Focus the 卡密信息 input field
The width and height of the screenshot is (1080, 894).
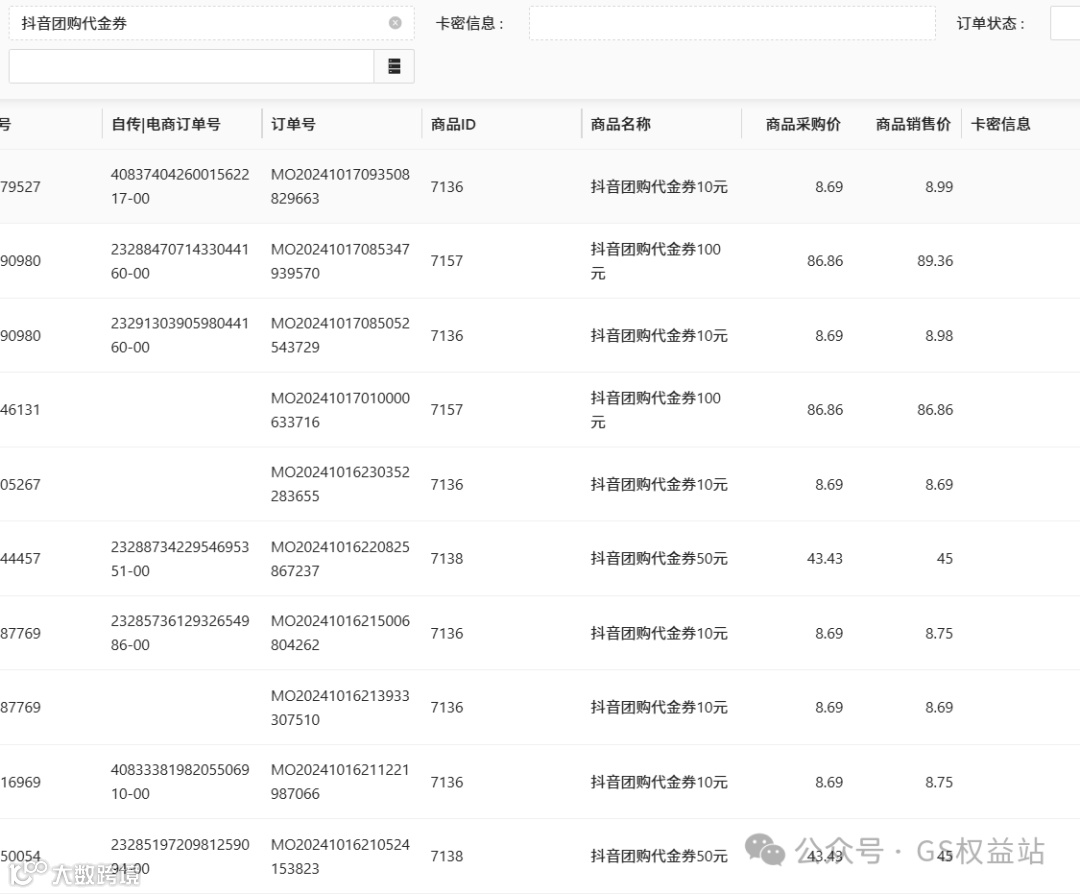[x=732, y=23]
